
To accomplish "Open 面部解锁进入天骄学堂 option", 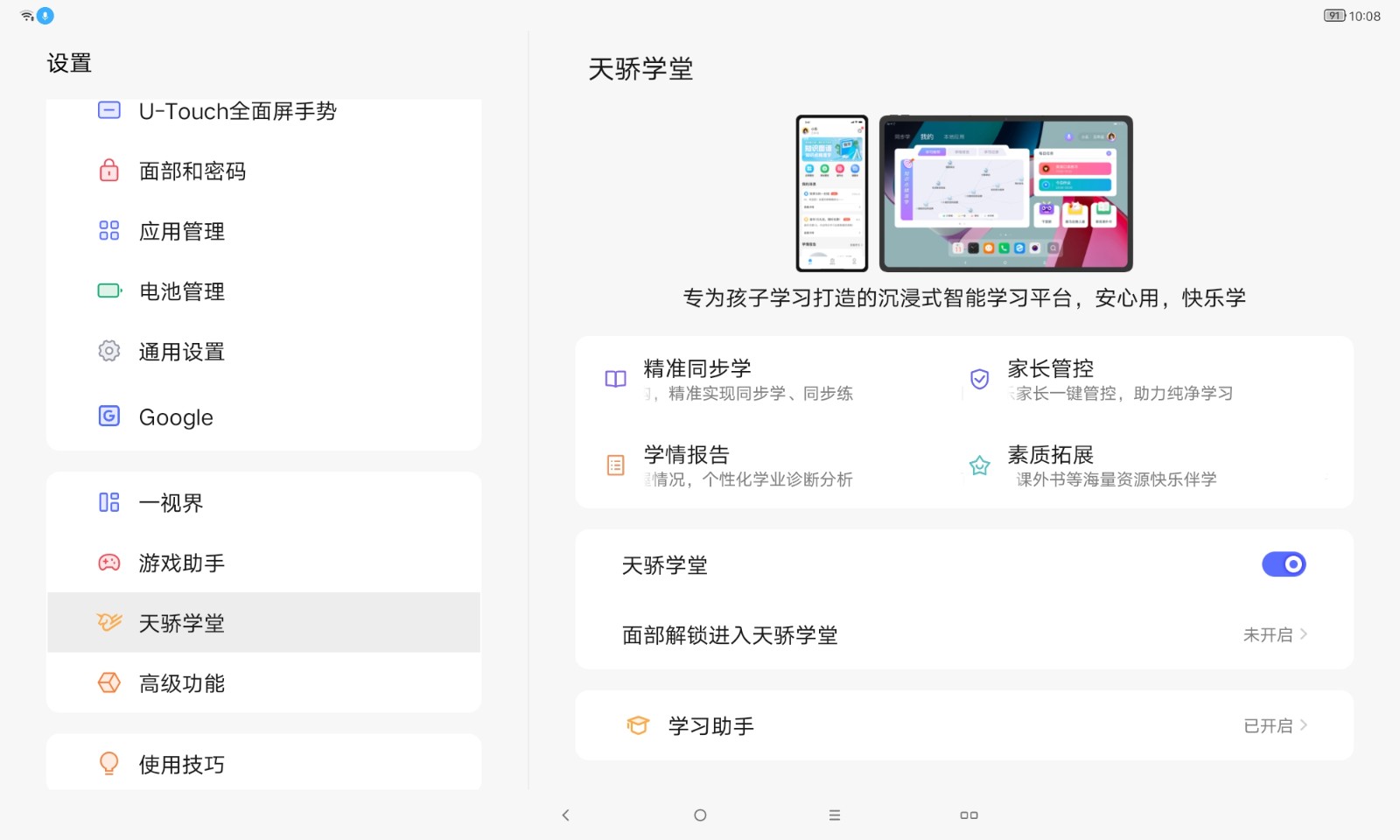I will click(x=964, y=634).
